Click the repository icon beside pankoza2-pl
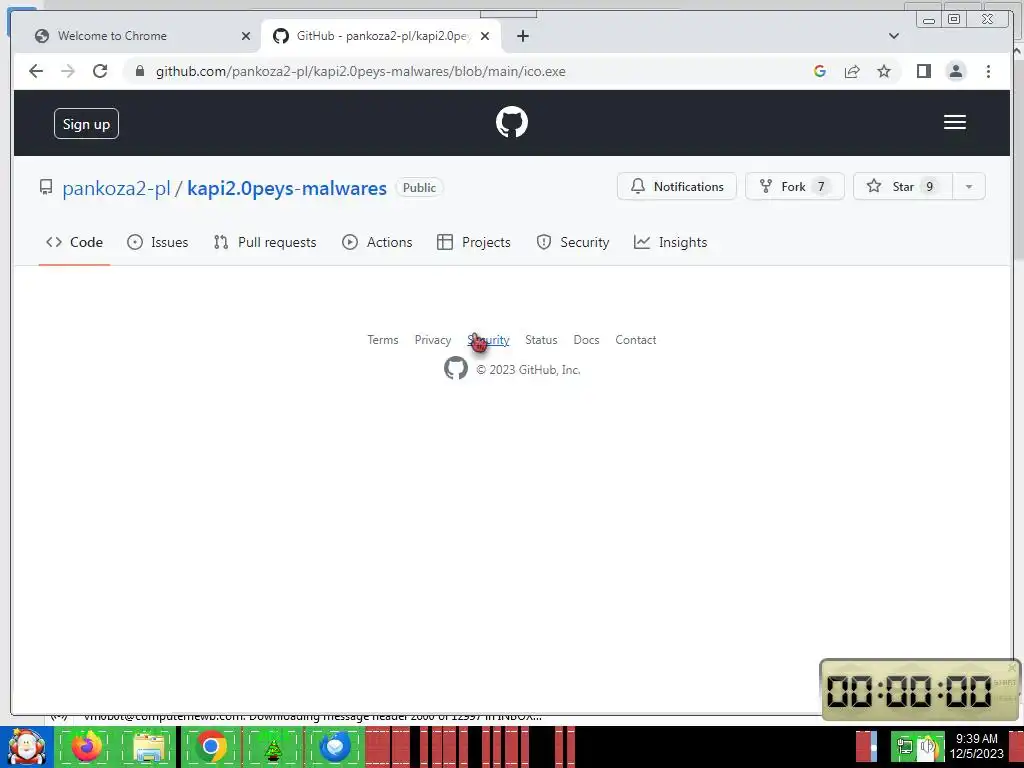The width and height of the screenshot is (1024, 768). coord(46,187)
